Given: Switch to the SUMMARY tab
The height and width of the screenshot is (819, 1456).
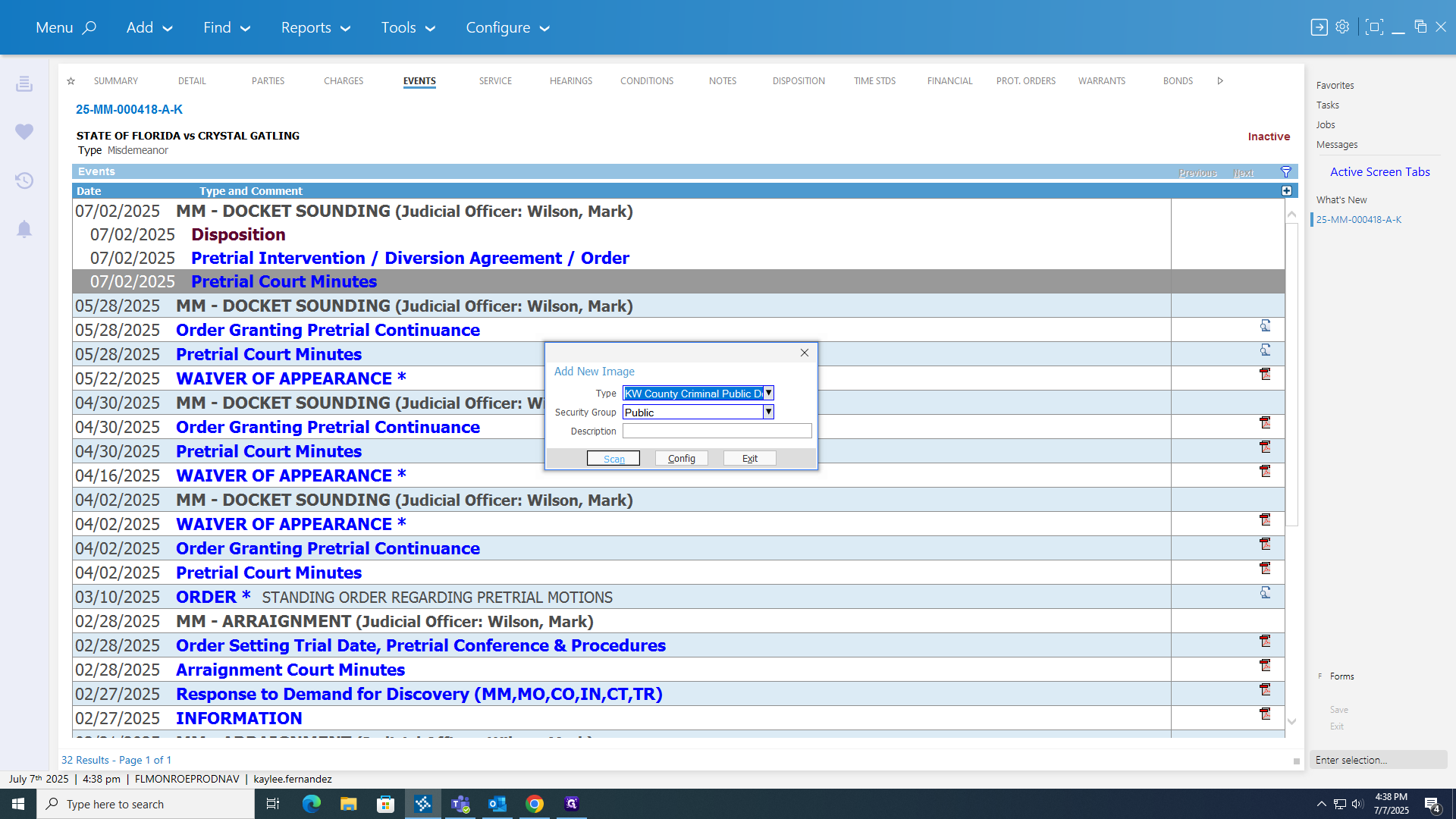Looking at the screenshot, I should coord(116,81).
